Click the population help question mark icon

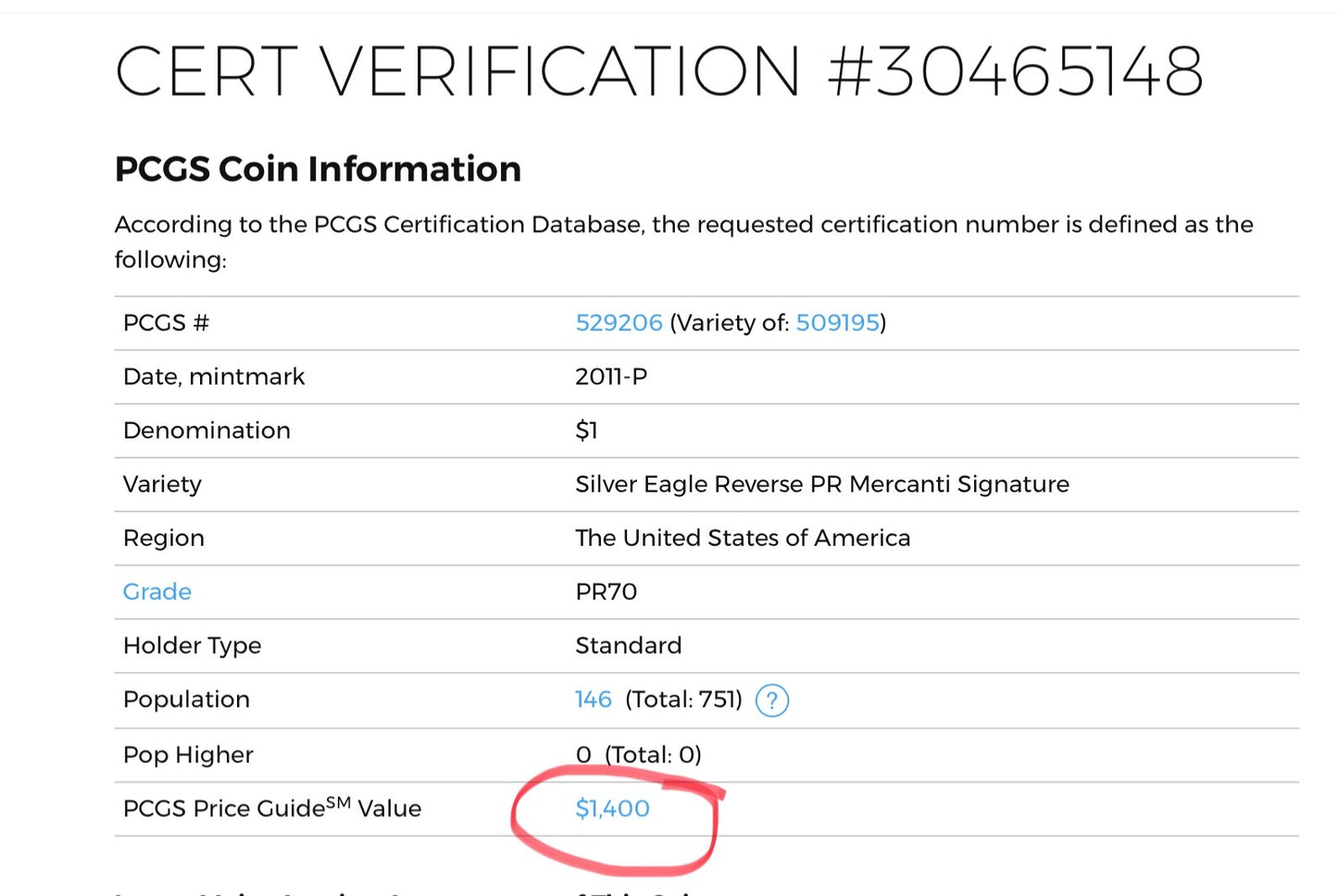coord(771,701)
